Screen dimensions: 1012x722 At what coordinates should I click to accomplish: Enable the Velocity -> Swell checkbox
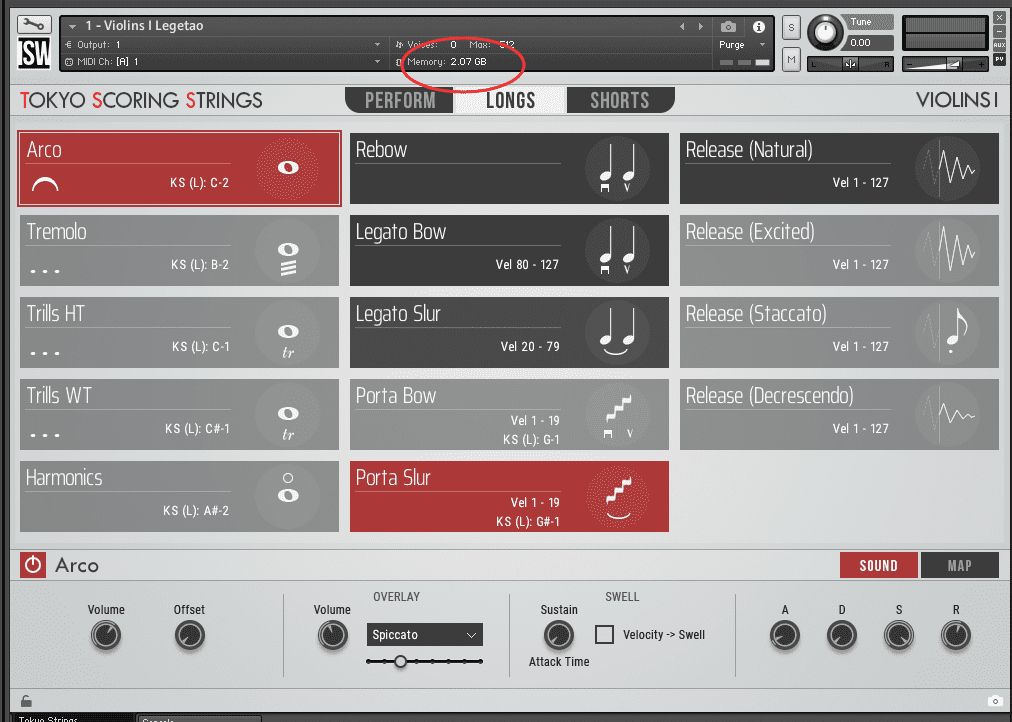(604, 634)
